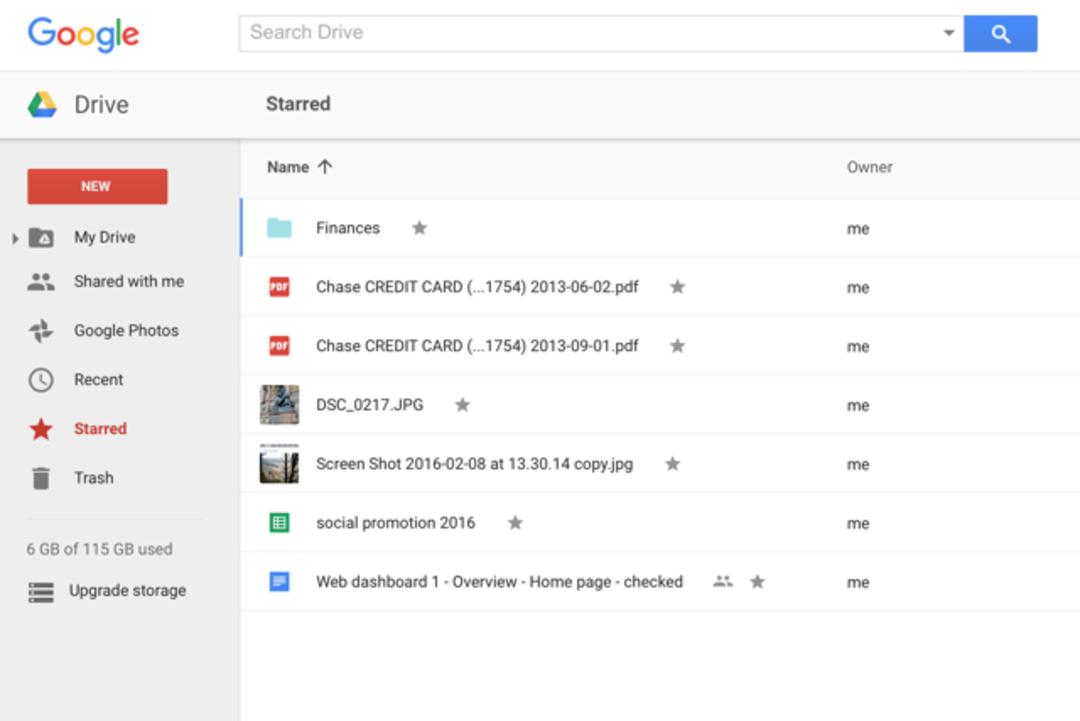The height and width of the screenshot is (721, 1080).
Task: Click the Drive triangle logo icon
Action: [x=42, y=105]
